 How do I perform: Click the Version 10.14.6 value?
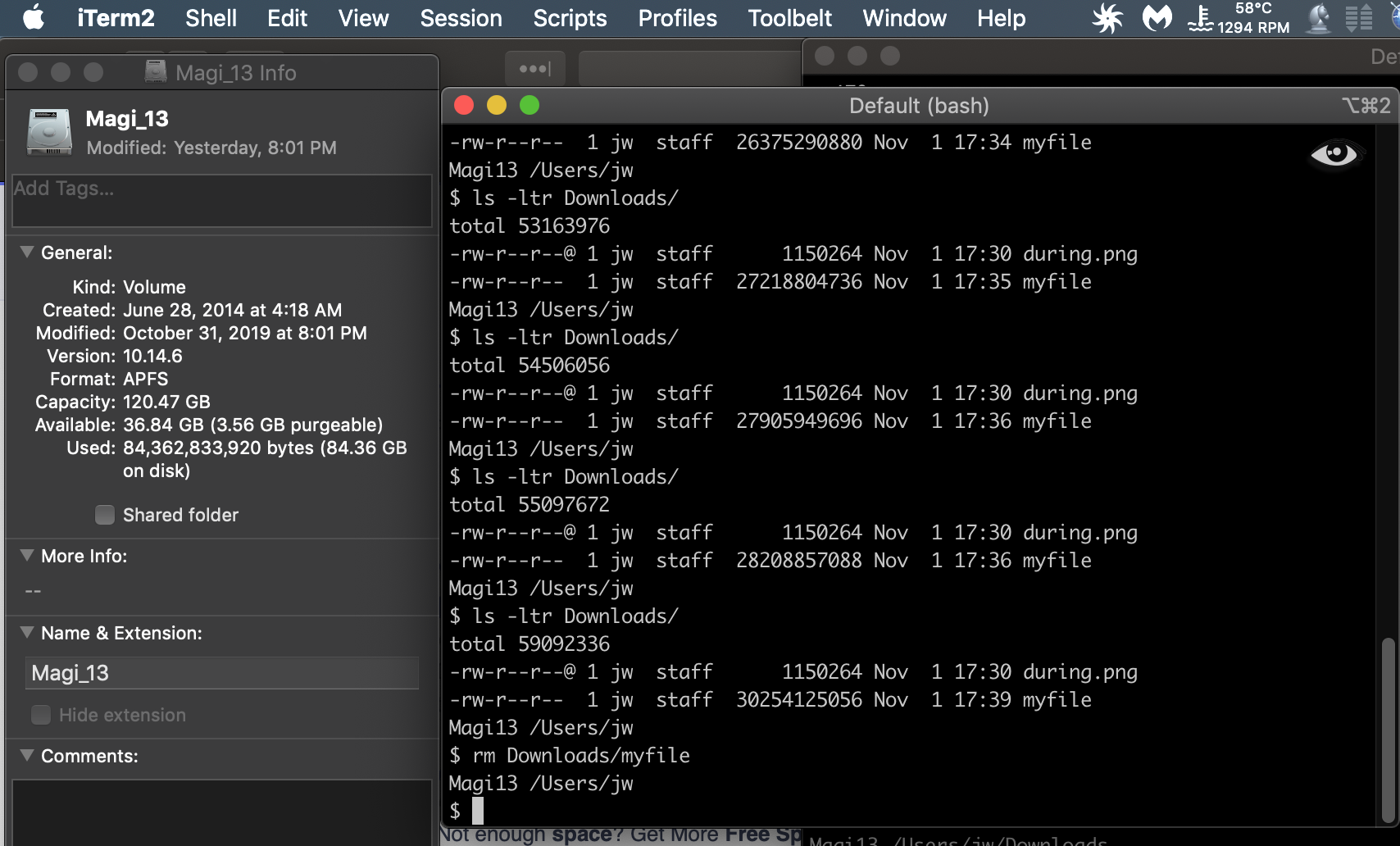click(x=152, y=356)
